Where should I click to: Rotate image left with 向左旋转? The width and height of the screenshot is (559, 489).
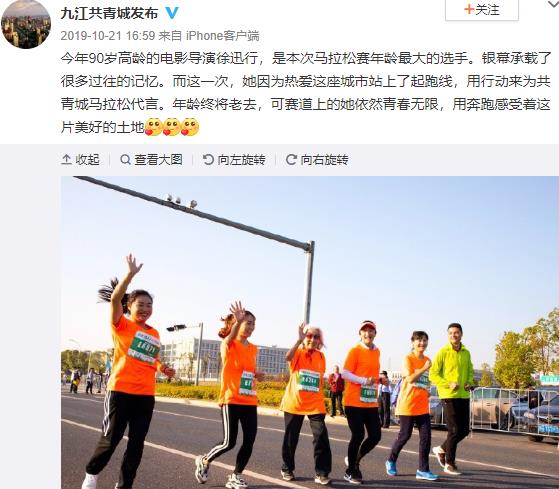click(234, 160)
